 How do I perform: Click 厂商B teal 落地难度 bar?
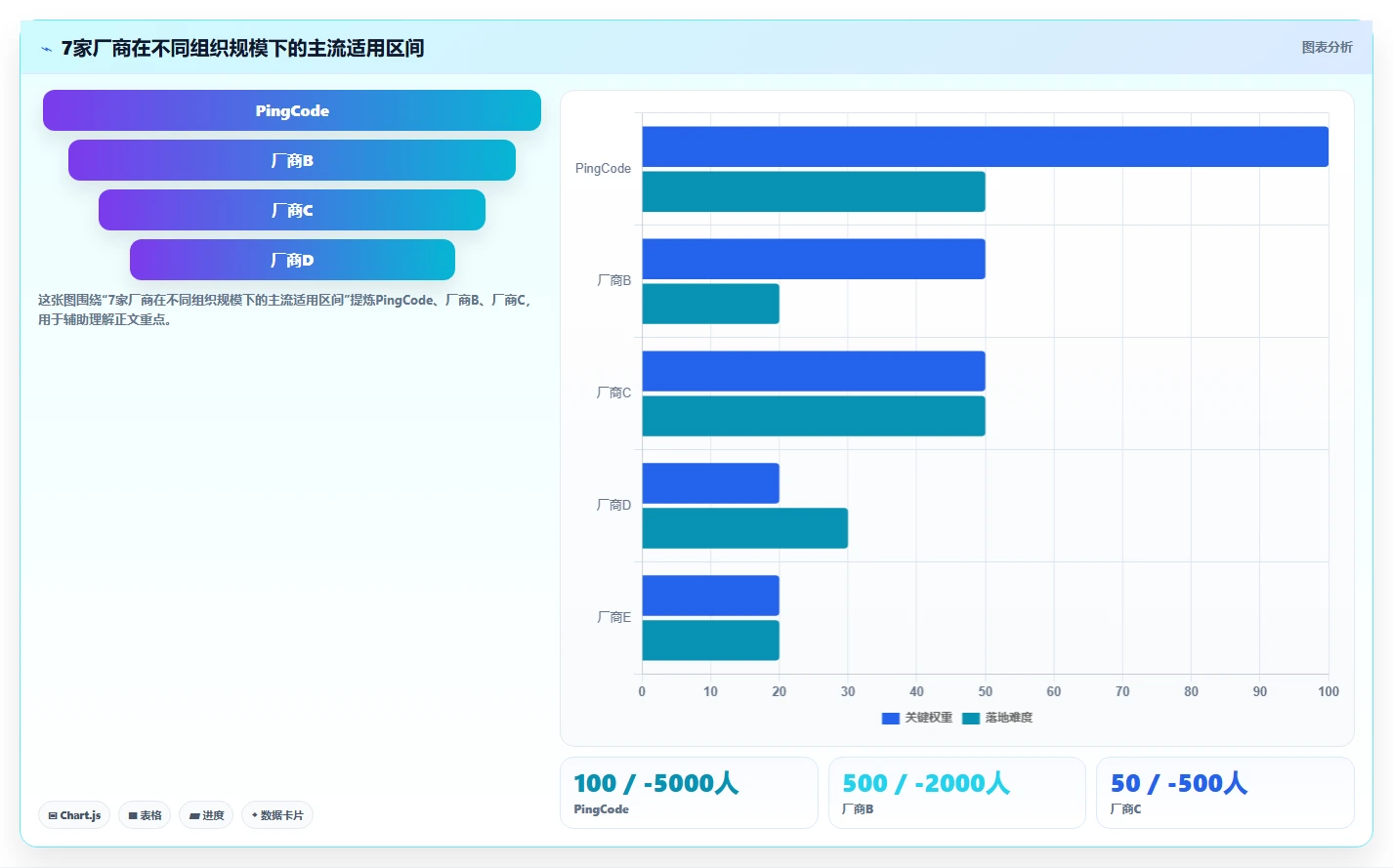click(710, 304)
